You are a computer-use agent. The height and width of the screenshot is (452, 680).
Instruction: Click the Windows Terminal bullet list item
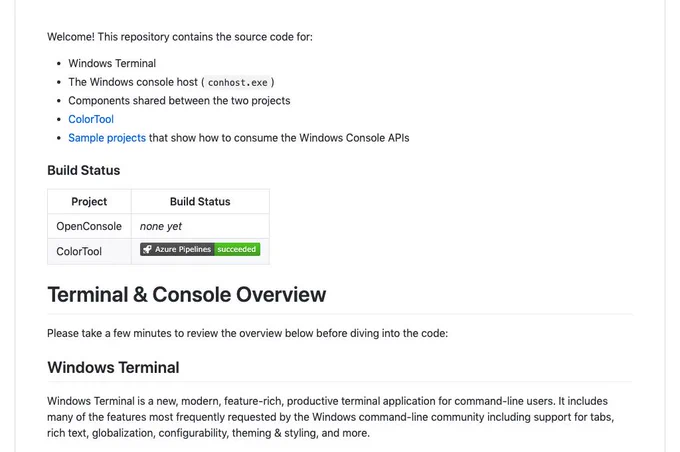[x=112, y=63]
